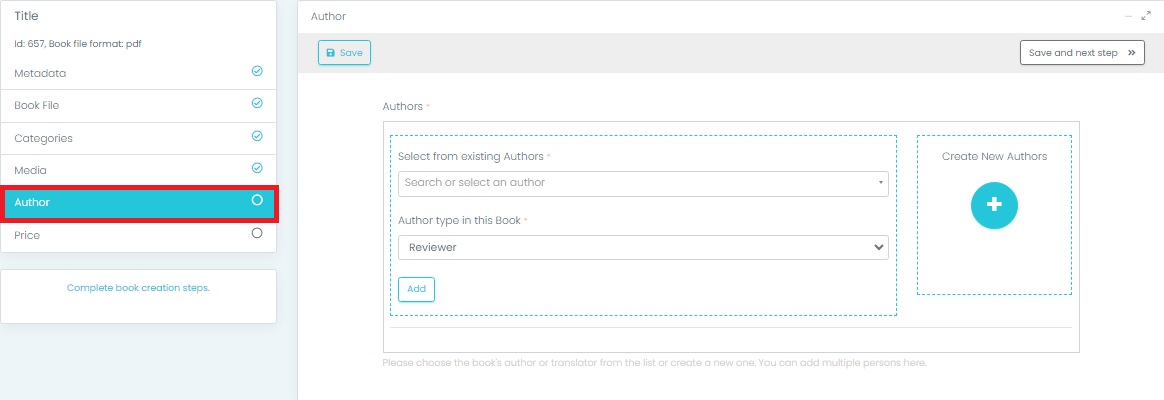Click the double chevron on Save and next step

pyautogui.click(x=1132, y=53)
